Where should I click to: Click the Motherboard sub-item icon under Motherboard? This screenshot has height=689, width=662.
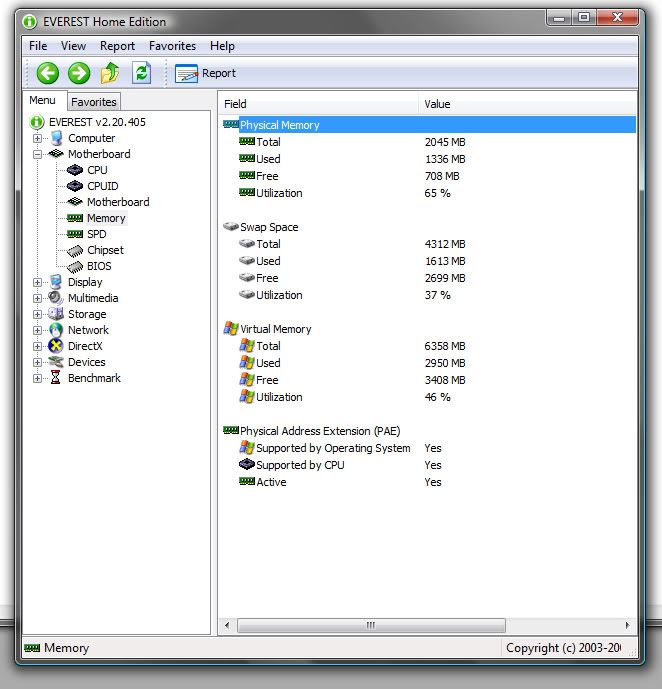point(75,202)
